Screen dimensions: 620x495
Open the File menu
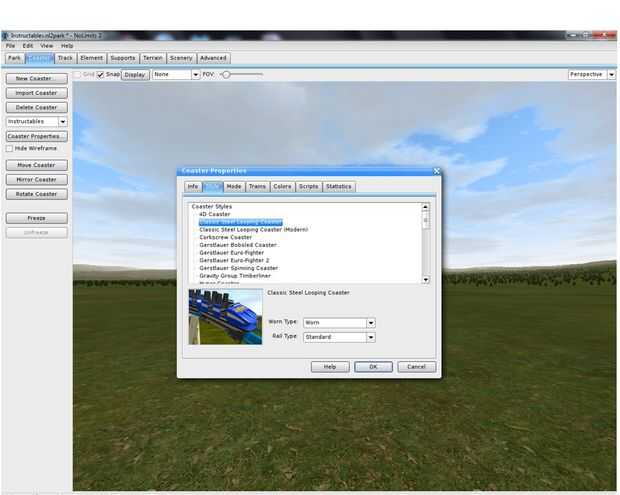point(10,46)
